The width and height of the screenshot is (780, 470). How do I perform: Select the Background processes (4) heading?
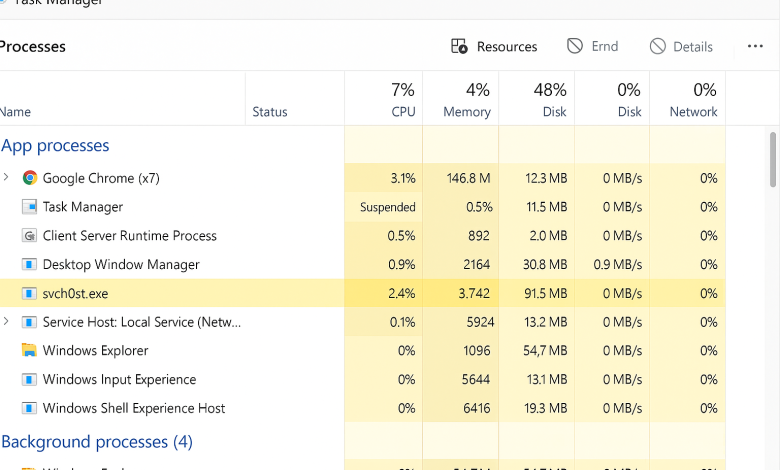point(97,442)
